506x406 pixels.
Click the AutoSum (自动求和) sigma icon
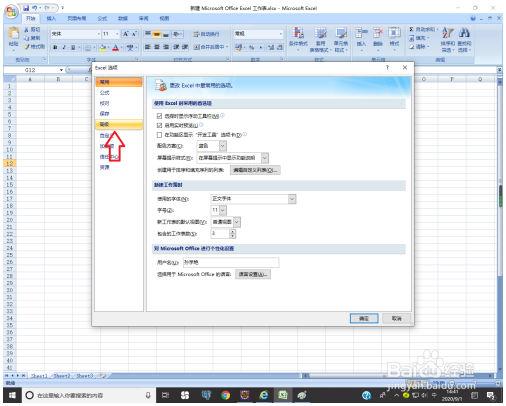pyautogui.click(x=412, y=29)
